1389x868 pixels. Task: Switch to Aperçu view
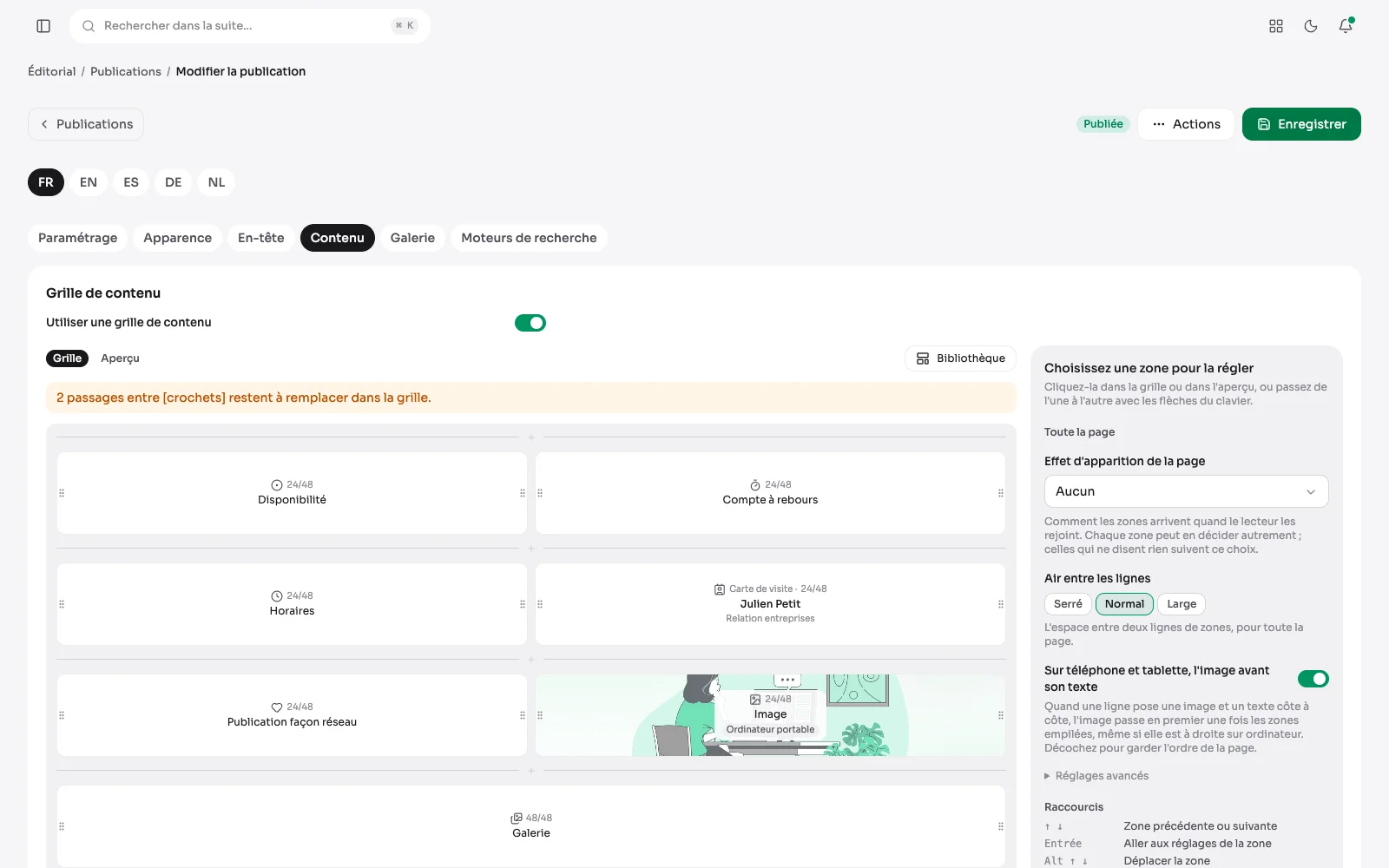(x=120, y=358)
